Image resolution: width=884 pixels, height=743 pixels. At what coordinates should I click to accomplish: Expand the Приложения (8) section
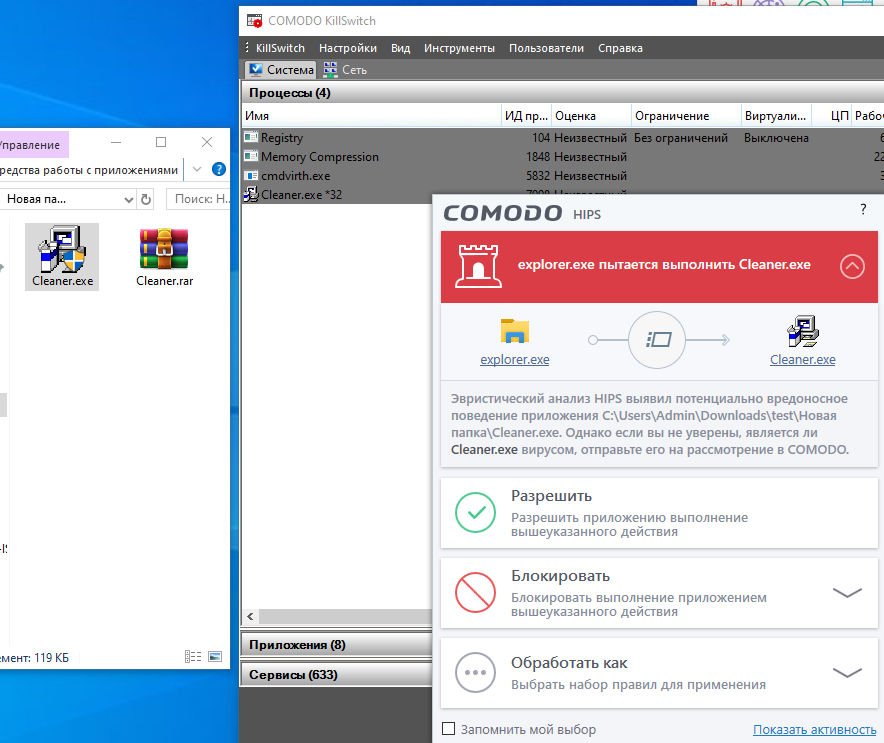(x=337, y=644)
